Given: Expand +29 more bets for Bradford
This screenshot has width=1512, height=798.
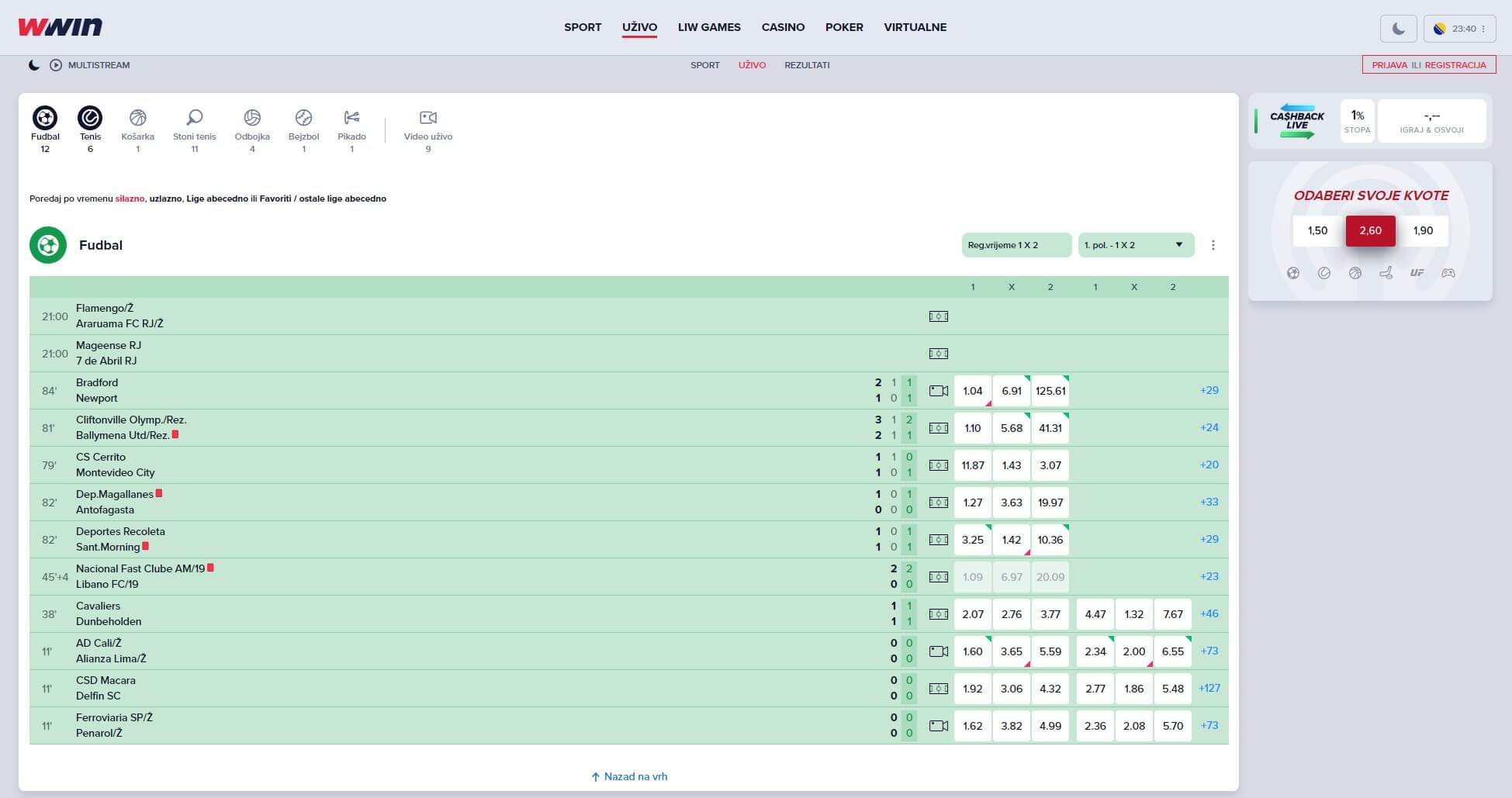Looking at the screenshot, I should (x=1209, y=390).
